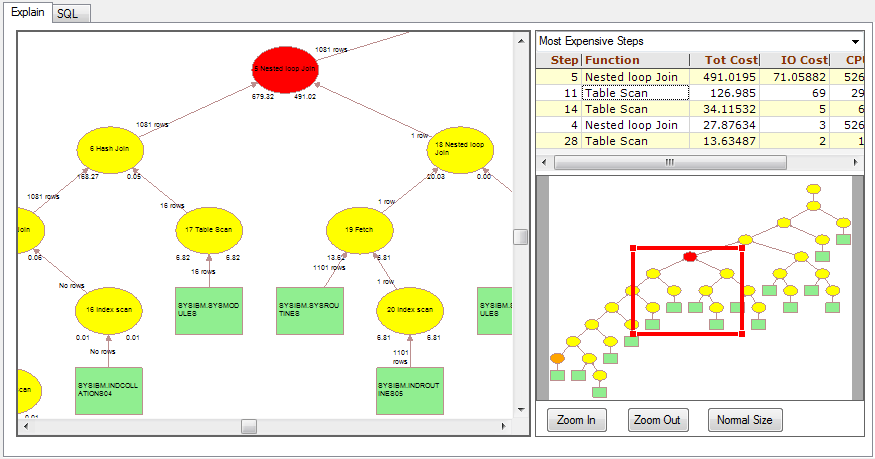This screenshot has height=459, width=875.
Task: Click the 491.0195 total cost cell
Action: pyautogui.click(x=724, y=77)
